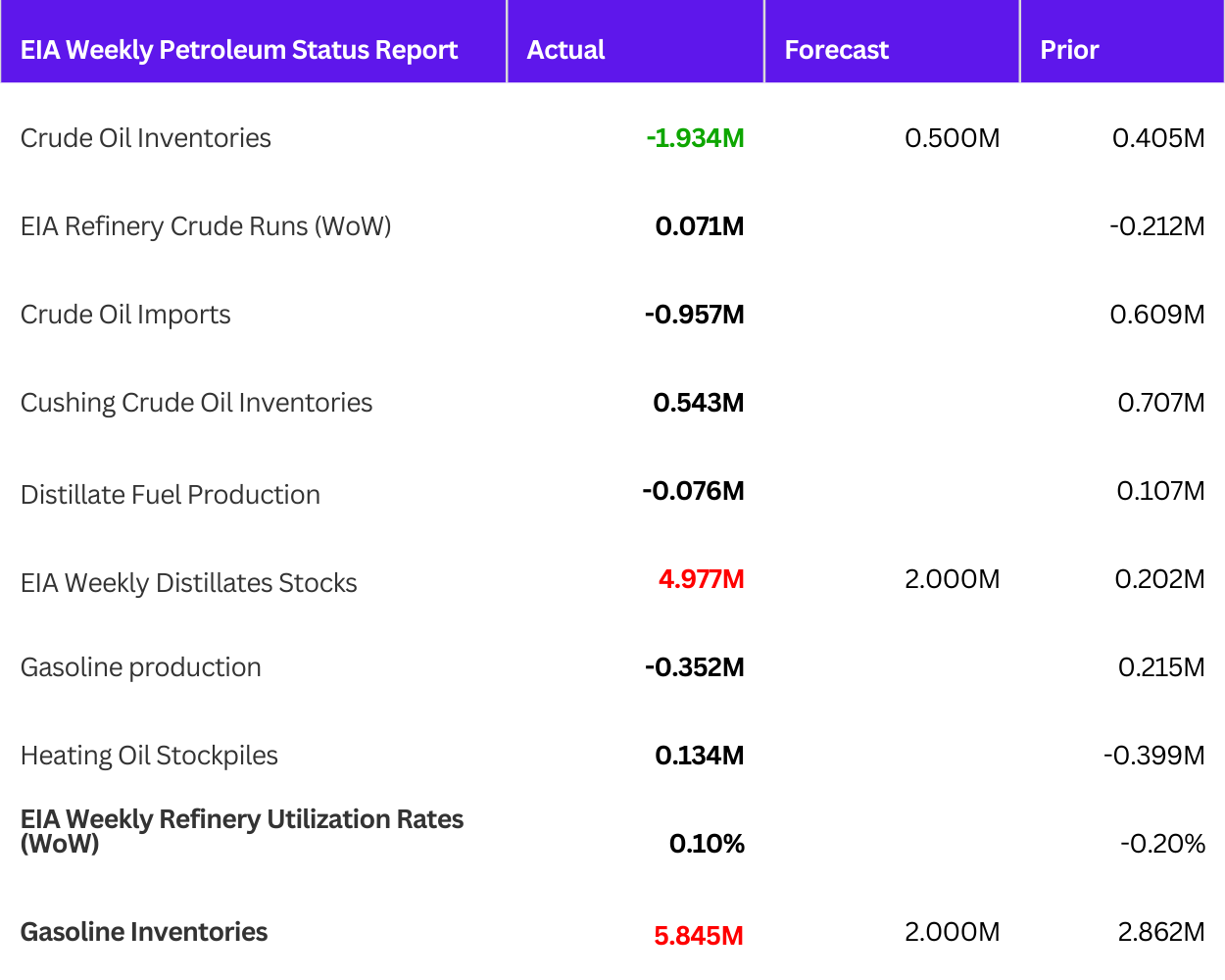Select the Forecast column header

837,50
